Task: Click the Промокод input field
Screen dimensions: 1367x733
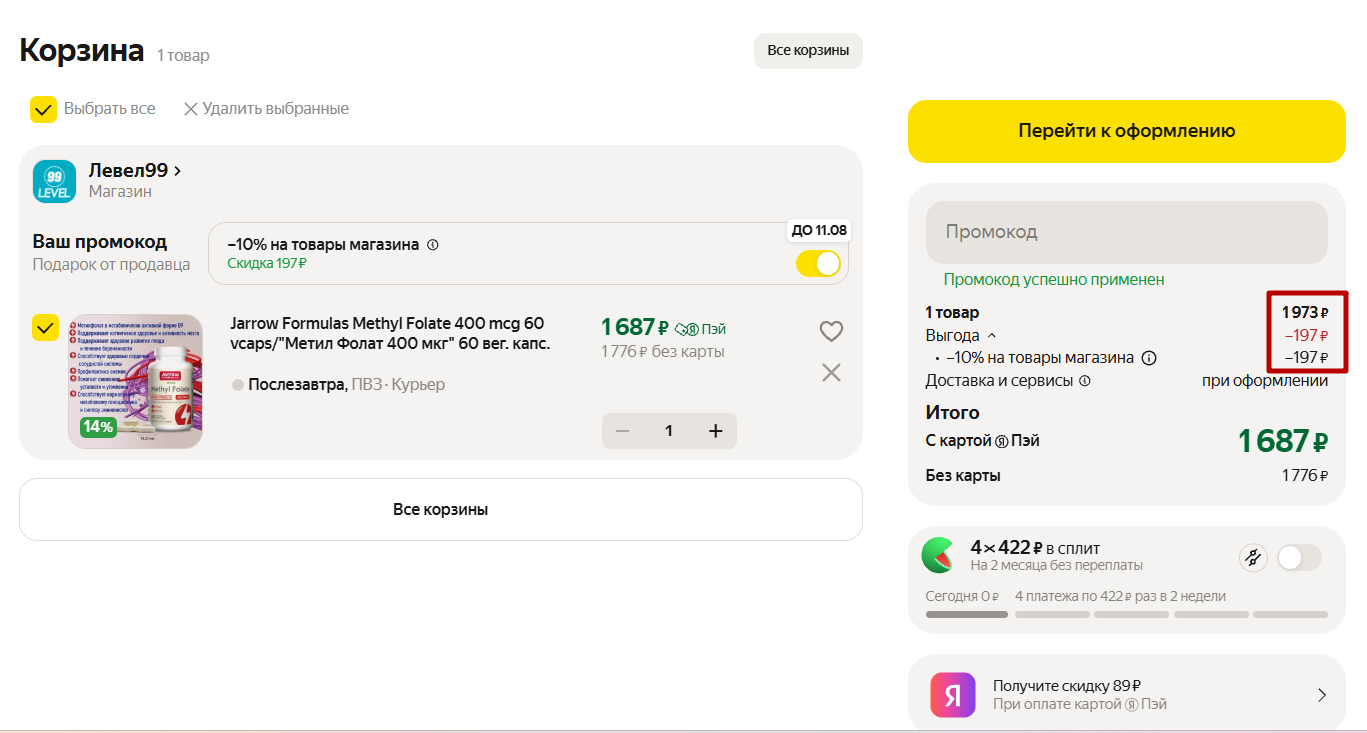Action: pos(1126,232)
